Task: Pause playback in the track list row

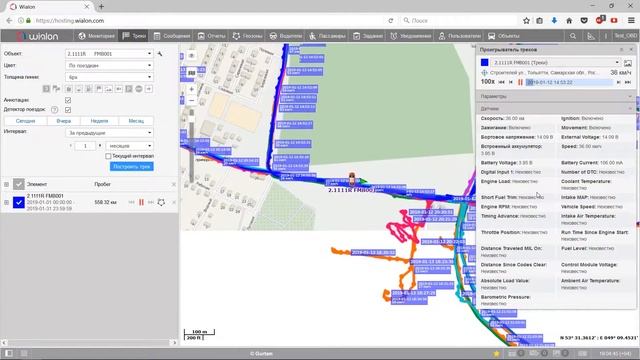Action: click(x=141, y=202)
